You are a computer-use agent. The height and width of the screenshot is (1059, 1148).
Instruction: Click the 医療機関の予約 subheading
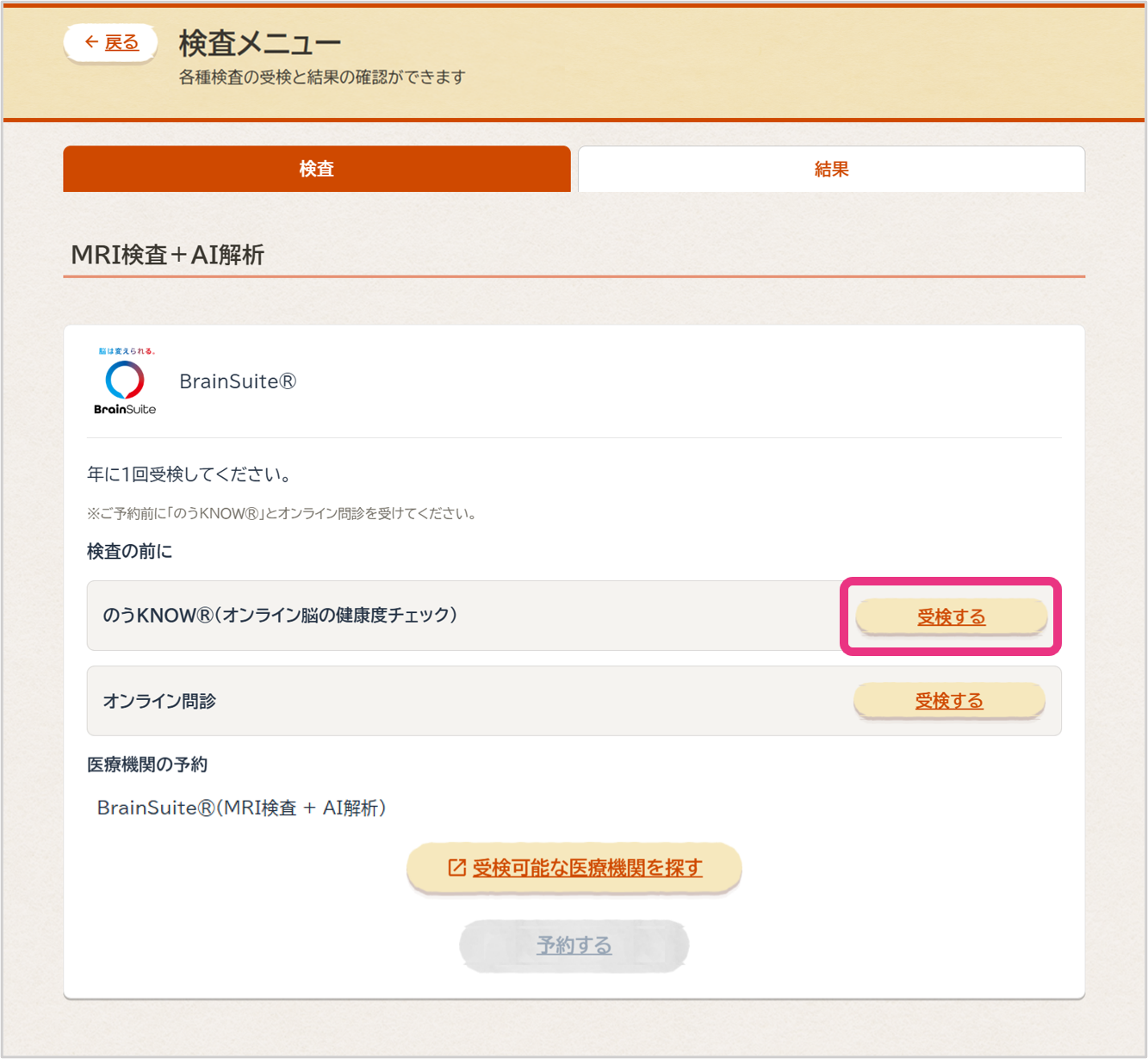click(x=147, y=765)
